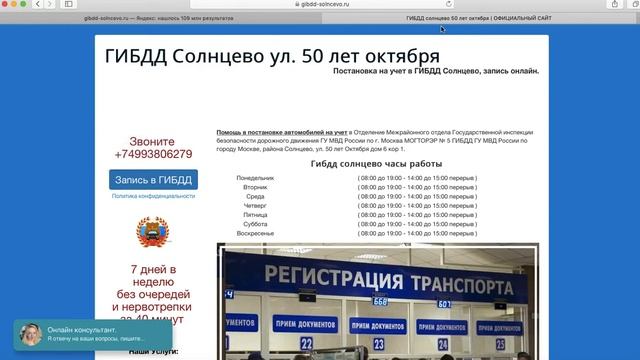The height and width of the screenshot is (360, 640).
Task: Click the Запись в ГИБДД button
Action: pos(153,180)
